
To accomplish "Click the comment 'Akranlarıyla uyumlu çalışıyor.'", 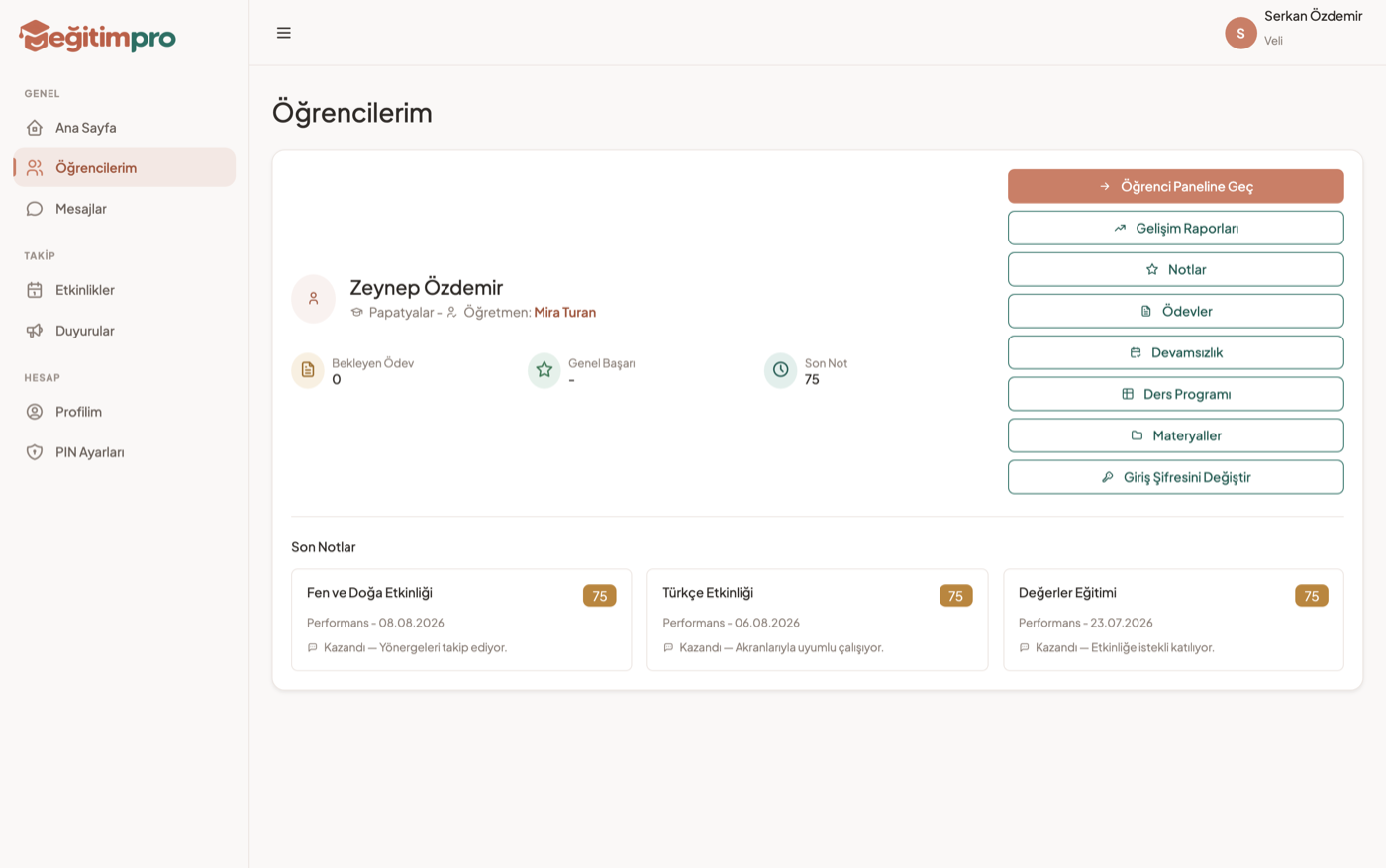I will point(810,648).
